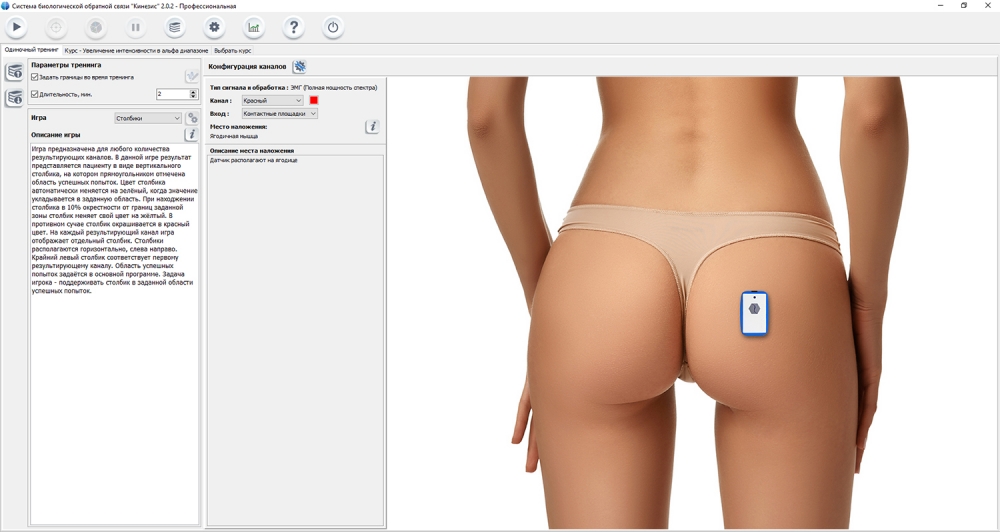Image resolution: width=1000 pixels, height=532 pixels.
Task: Open the channel configuration gear icon
Action: 299,67
